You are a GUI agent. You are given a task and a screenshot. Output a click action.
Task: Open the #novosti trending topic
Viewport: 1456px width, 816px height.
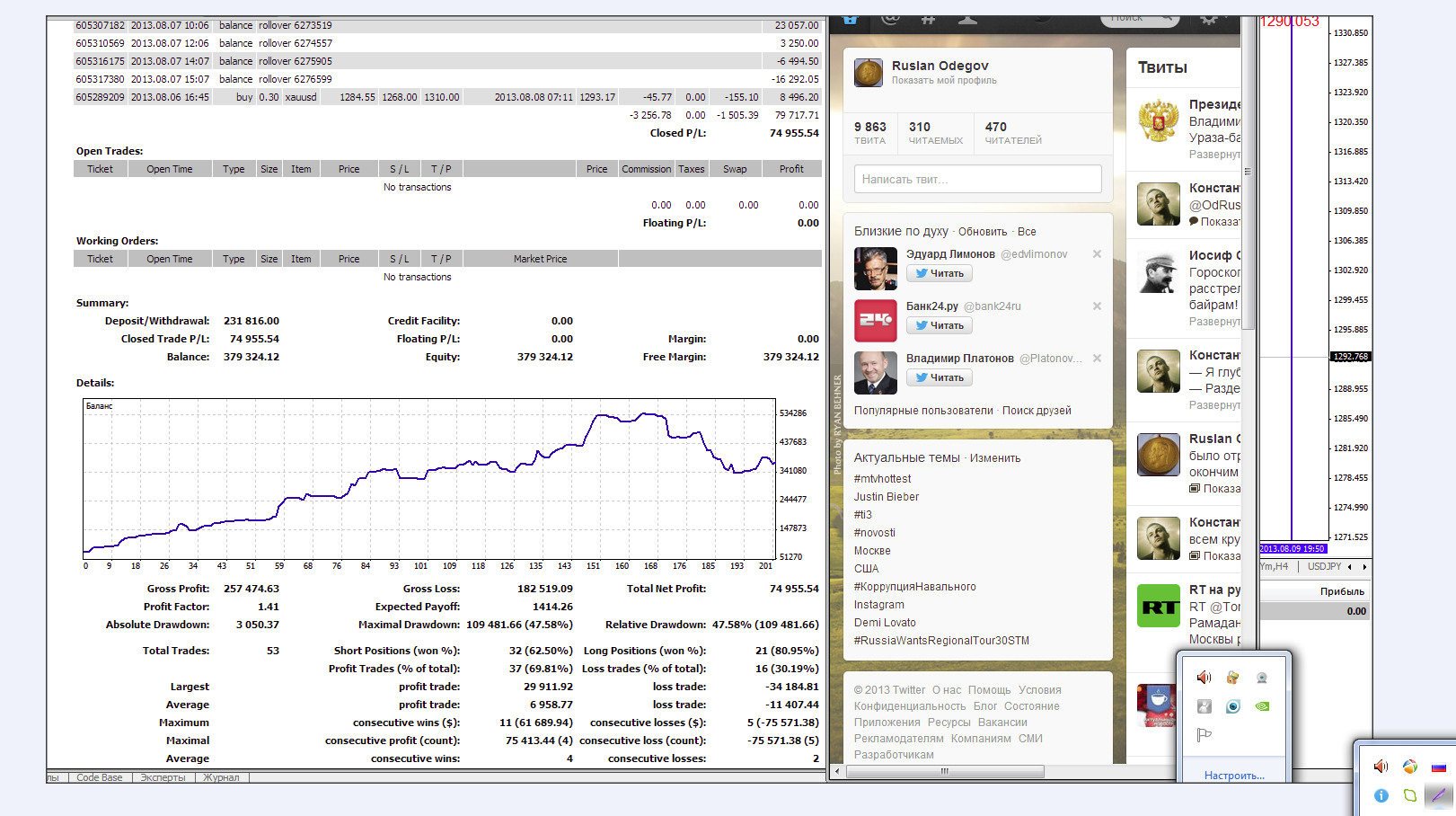click(875, 533)
